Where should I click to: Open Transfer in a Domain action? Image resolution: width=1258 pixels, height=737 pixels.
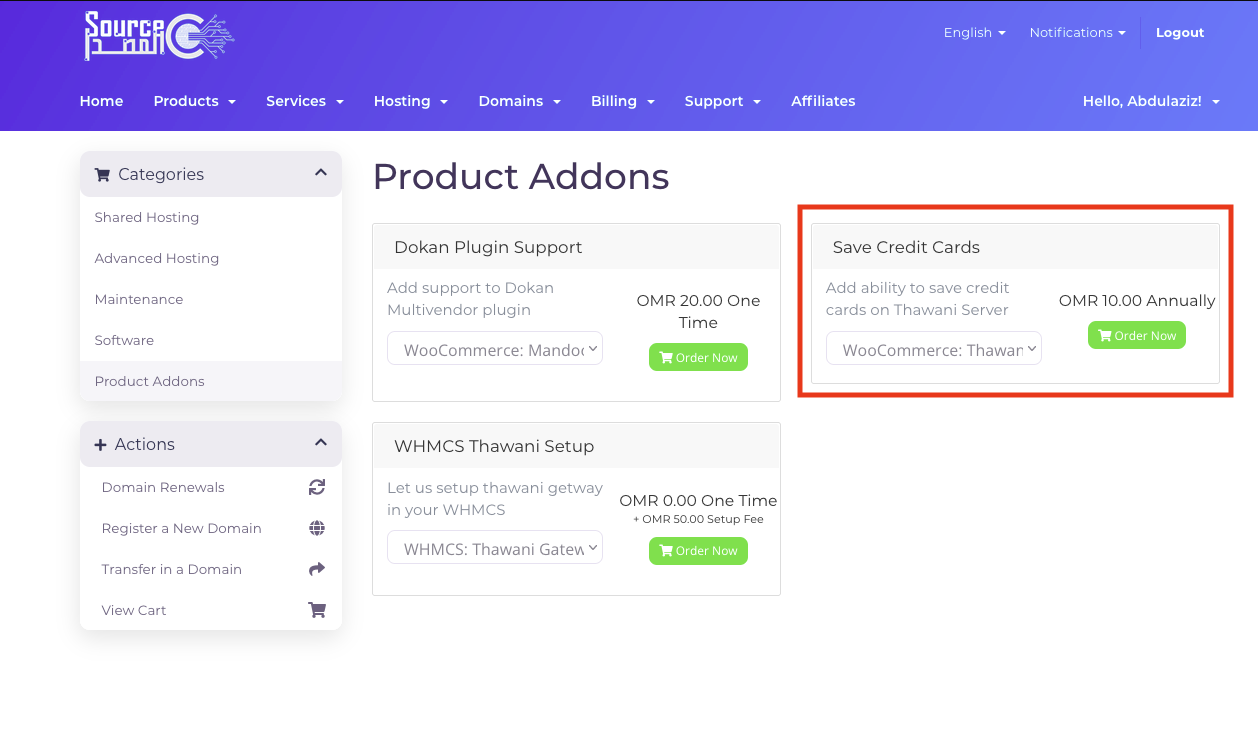tap(211, 569)
